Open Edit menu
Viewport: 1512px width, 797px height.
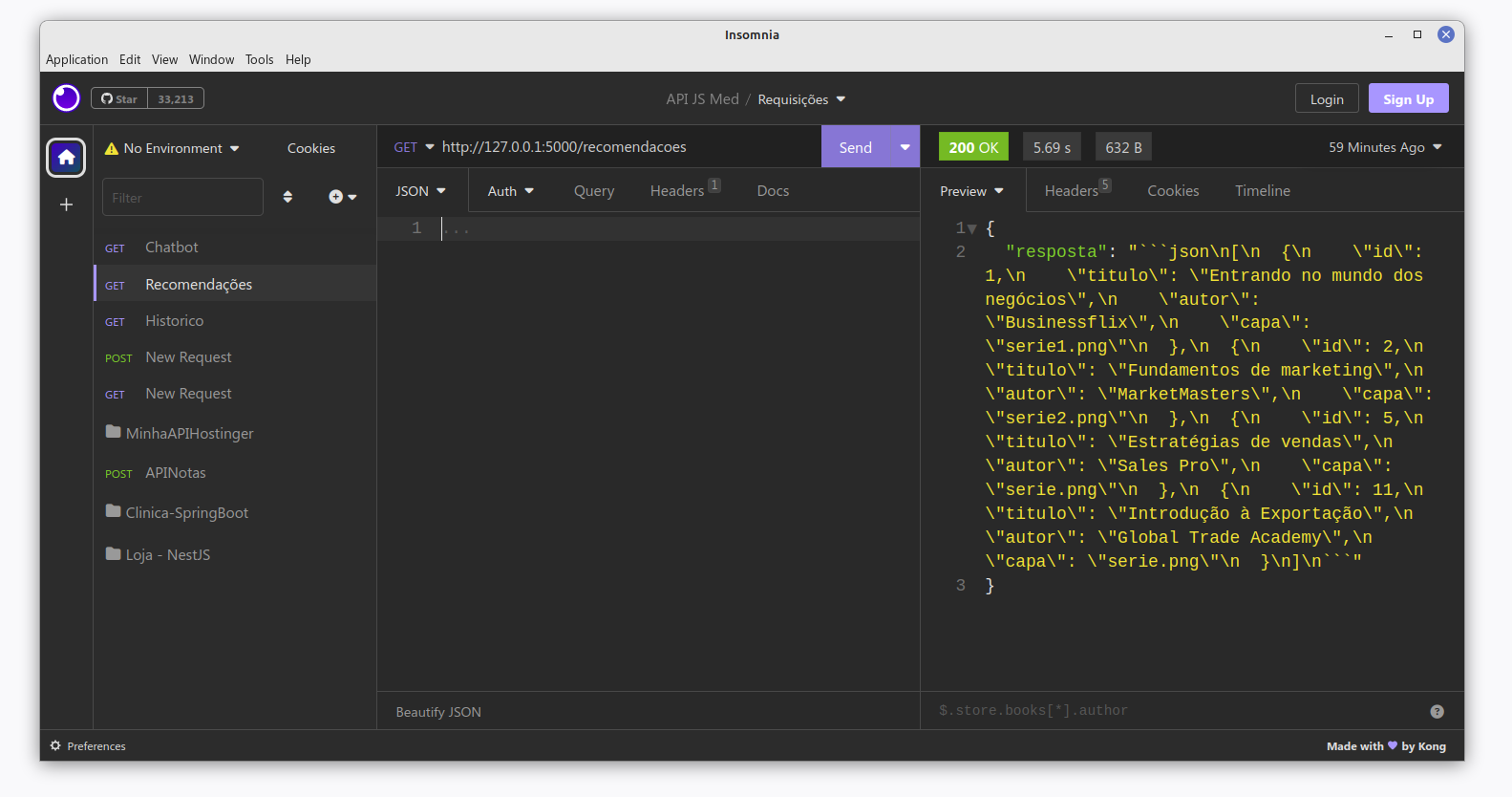tap(130, 59)
